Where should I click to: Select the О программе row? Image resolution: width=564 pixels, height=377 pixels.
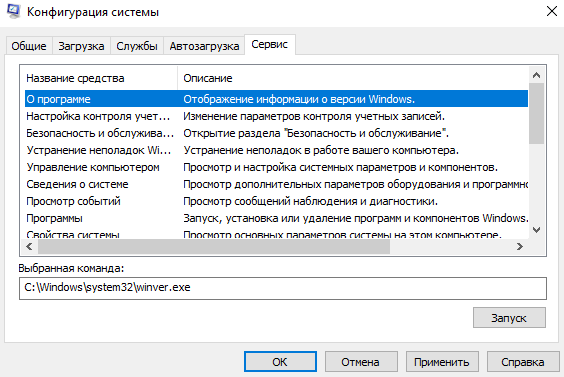pos(276,99)
